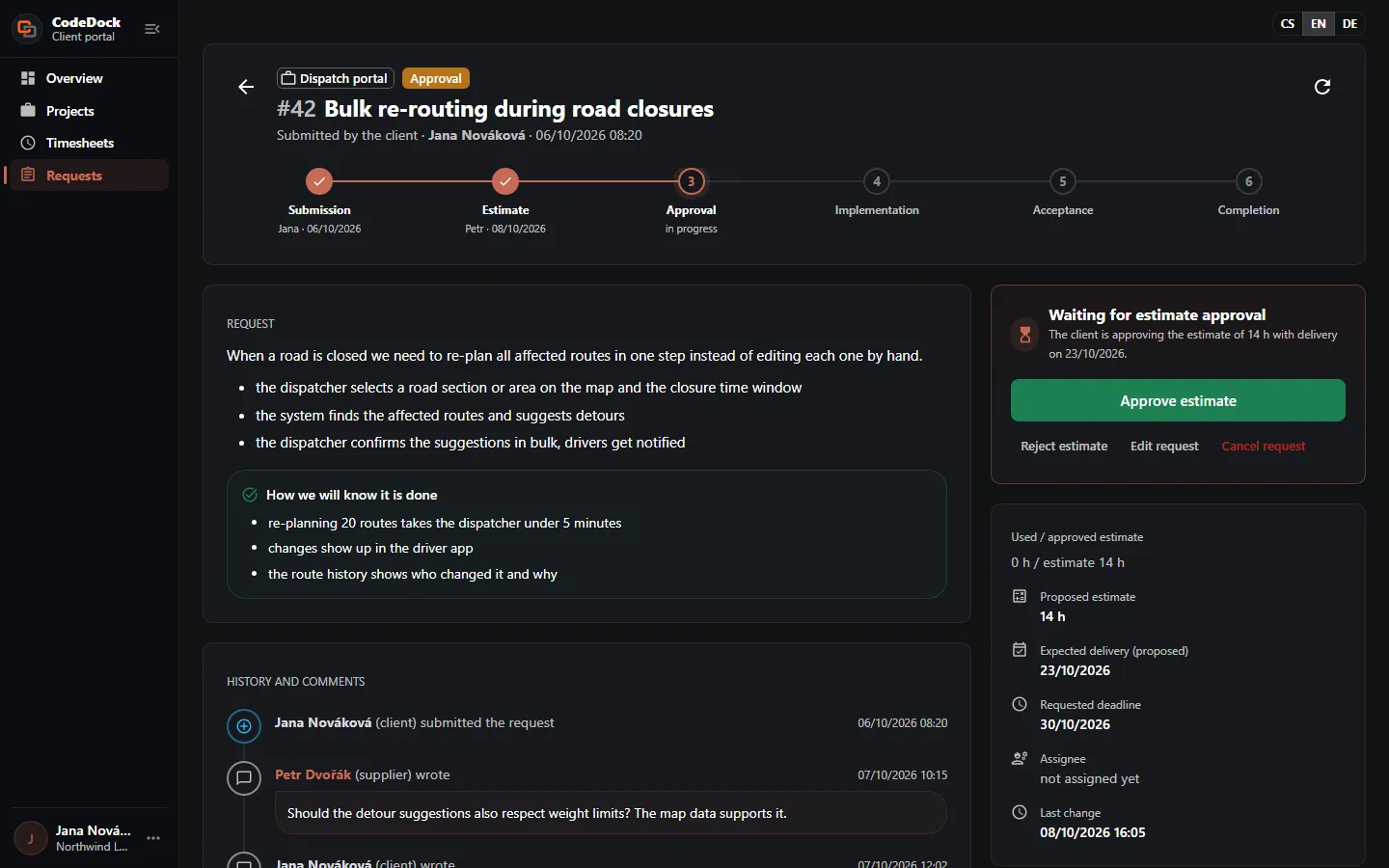Viewport: 1389px width, 868px height.
Task: Open the user menu three-dots icon
Action: (x=153, y=838)
